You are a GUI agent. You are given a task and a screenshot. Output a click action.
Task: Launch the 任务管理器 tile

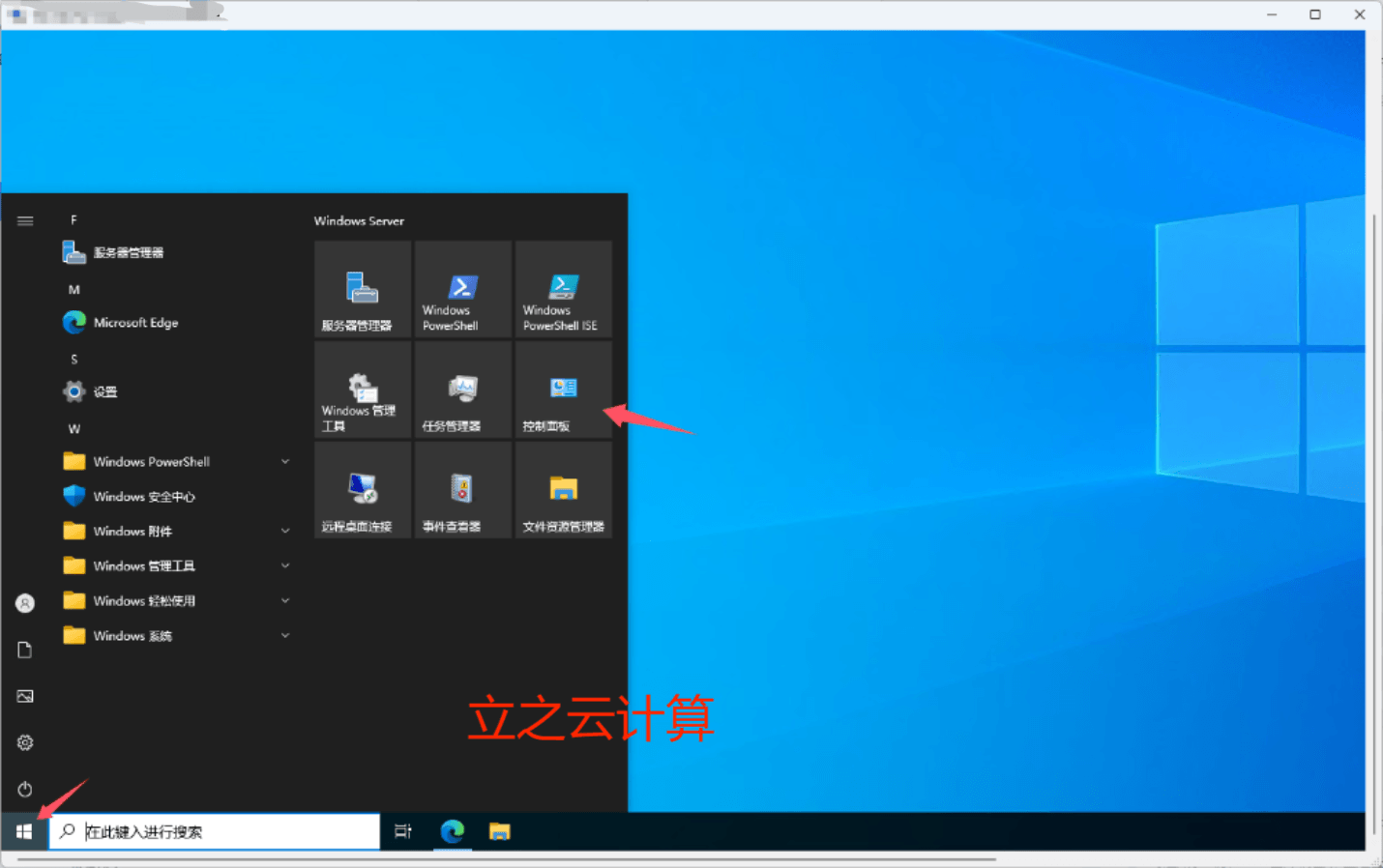click(x=463, y=390)
